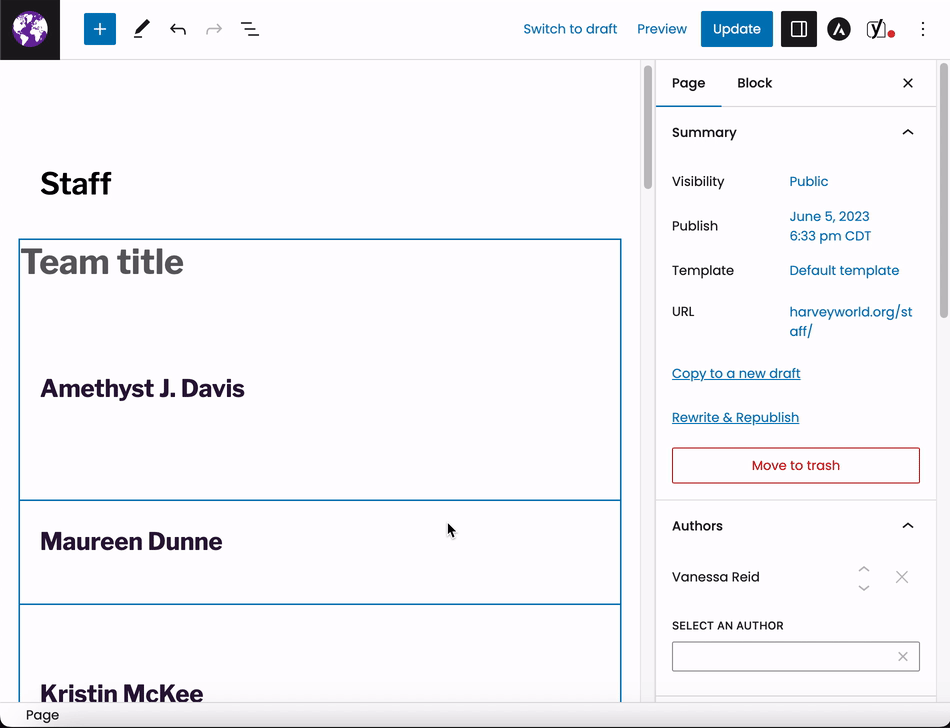Image resolution: width=950 pixels, height=728 pixels.
Task: Close the settings sidebar with X
Action: pyautogui.click(x=908, y=83)
